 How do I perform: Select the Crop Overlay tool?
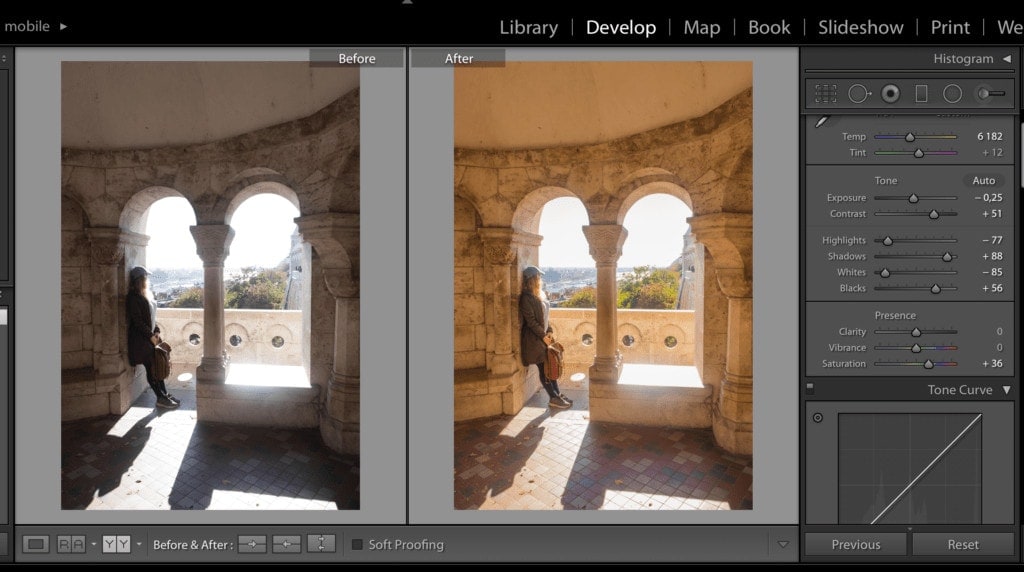pos(825,94)
